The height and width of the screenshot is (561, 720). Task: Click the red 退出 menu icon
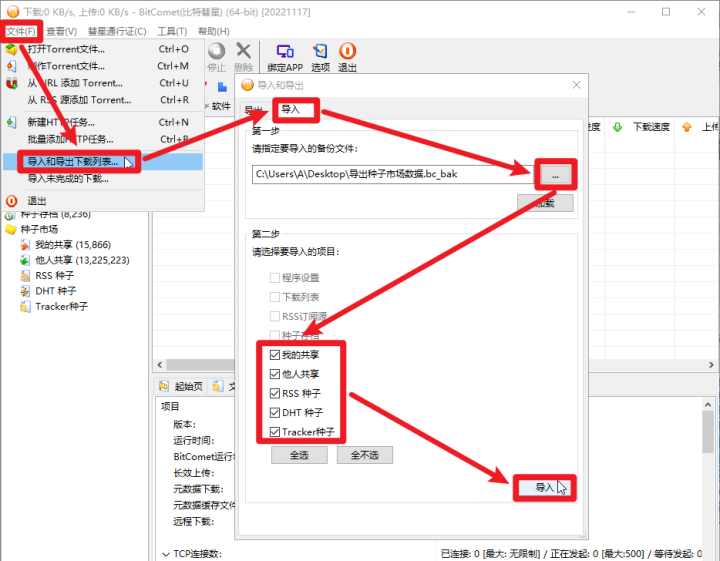coord(11,201)
